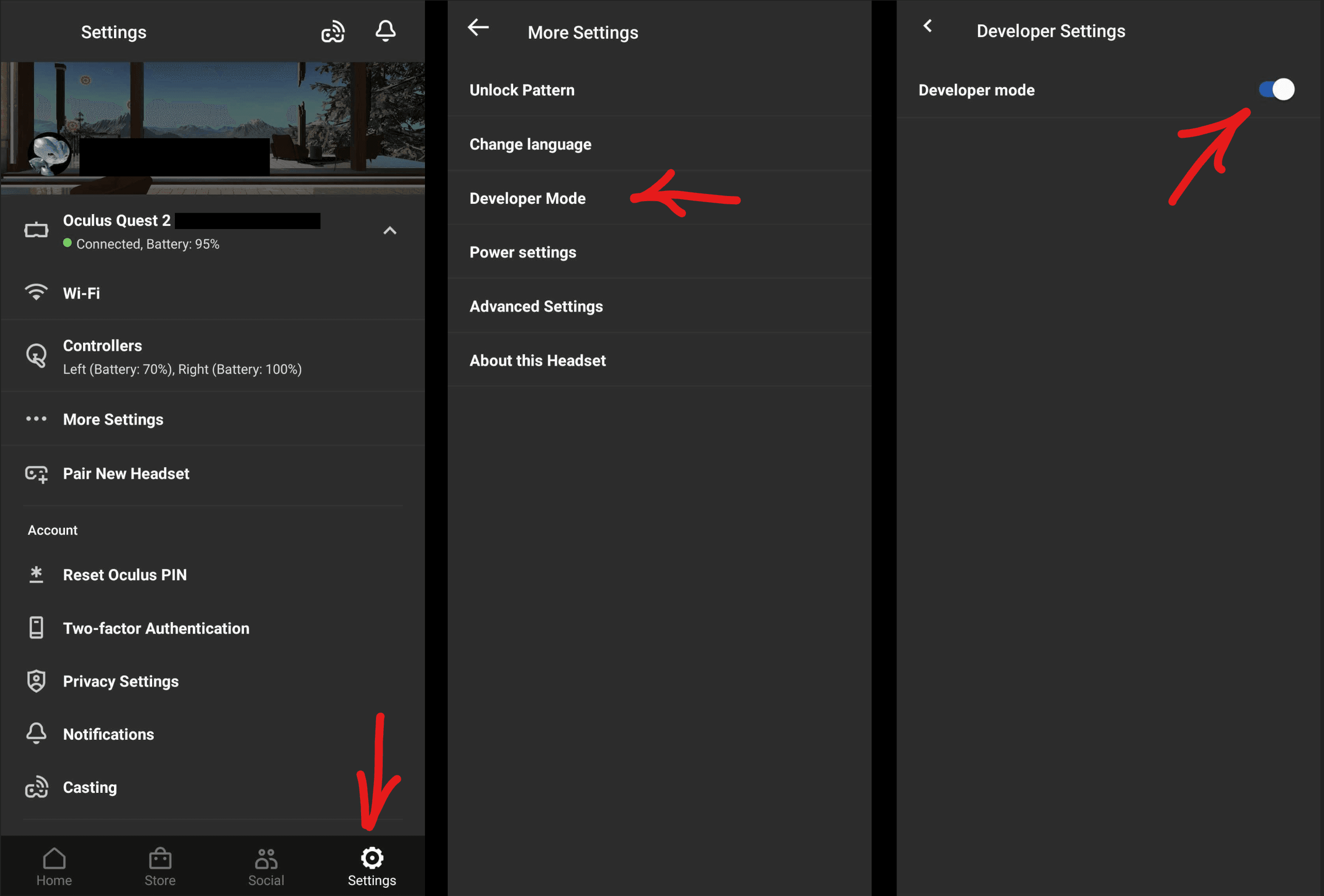The image size is (1324, 896).
Task: Open Wi-Fi settings row
Action: pos(213,293)
